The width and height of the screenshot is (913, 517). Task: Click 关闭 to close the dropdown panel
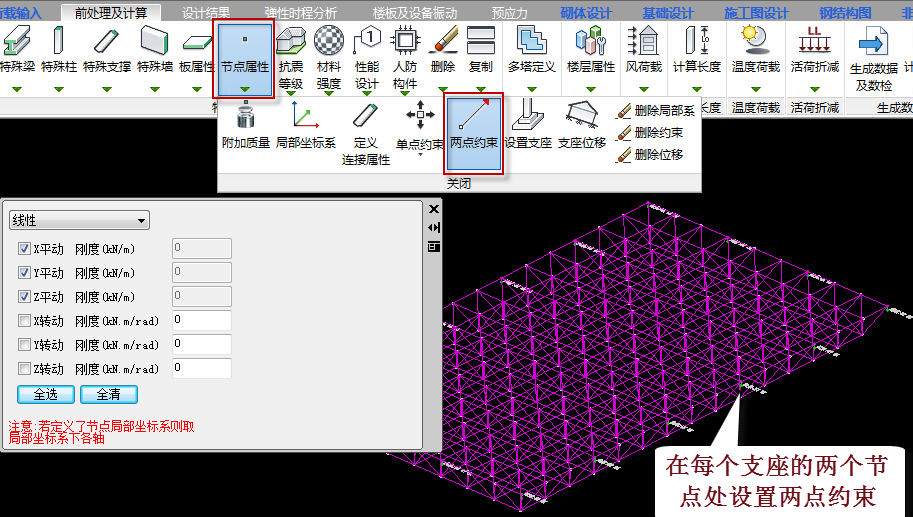point(459,183)
